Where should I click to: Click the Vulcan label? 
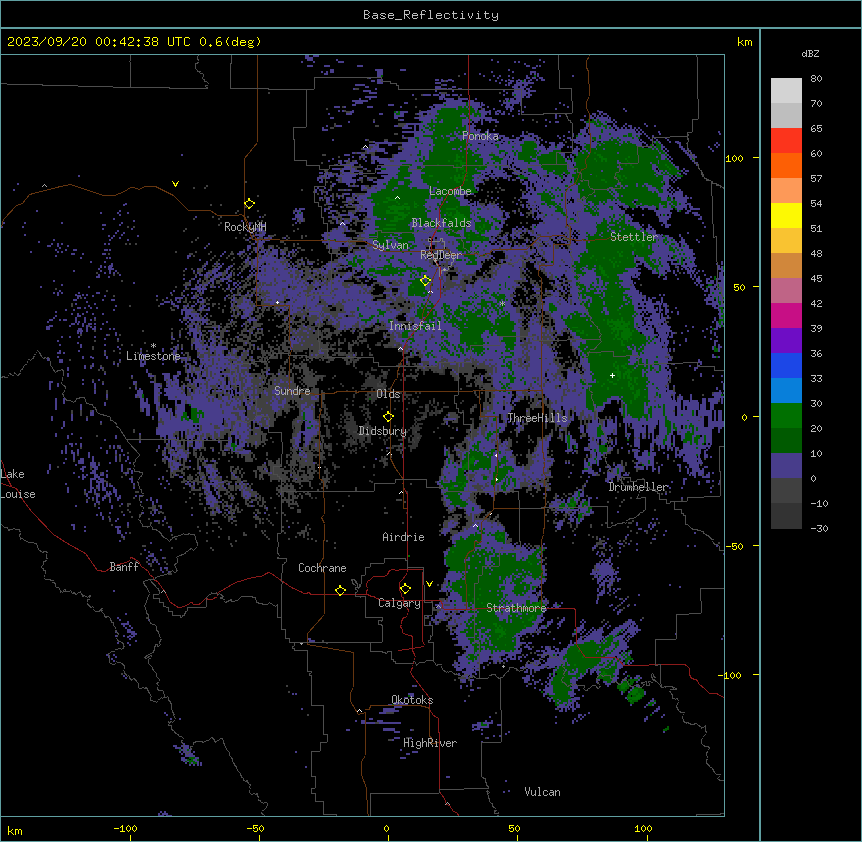click(543, 792)
